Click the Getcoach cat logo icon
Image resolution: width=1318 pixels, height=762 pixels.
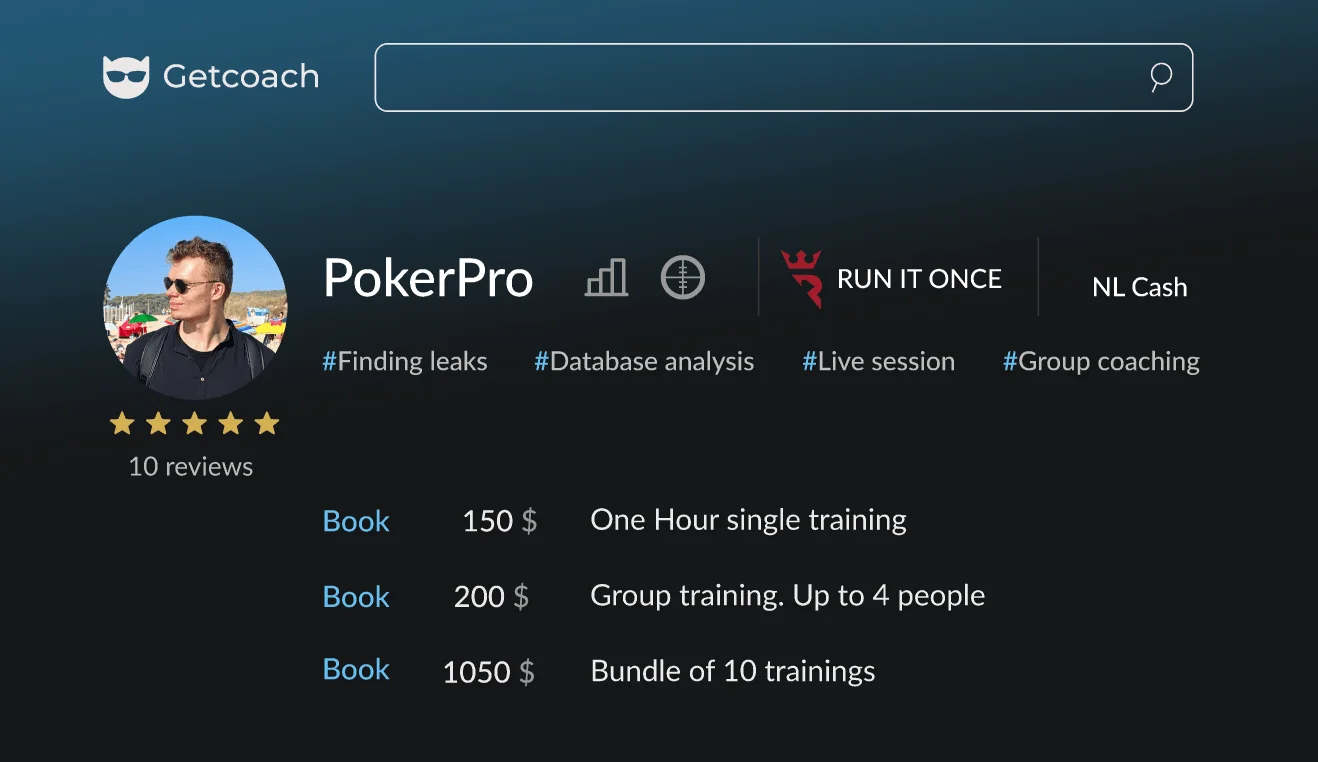126,77
